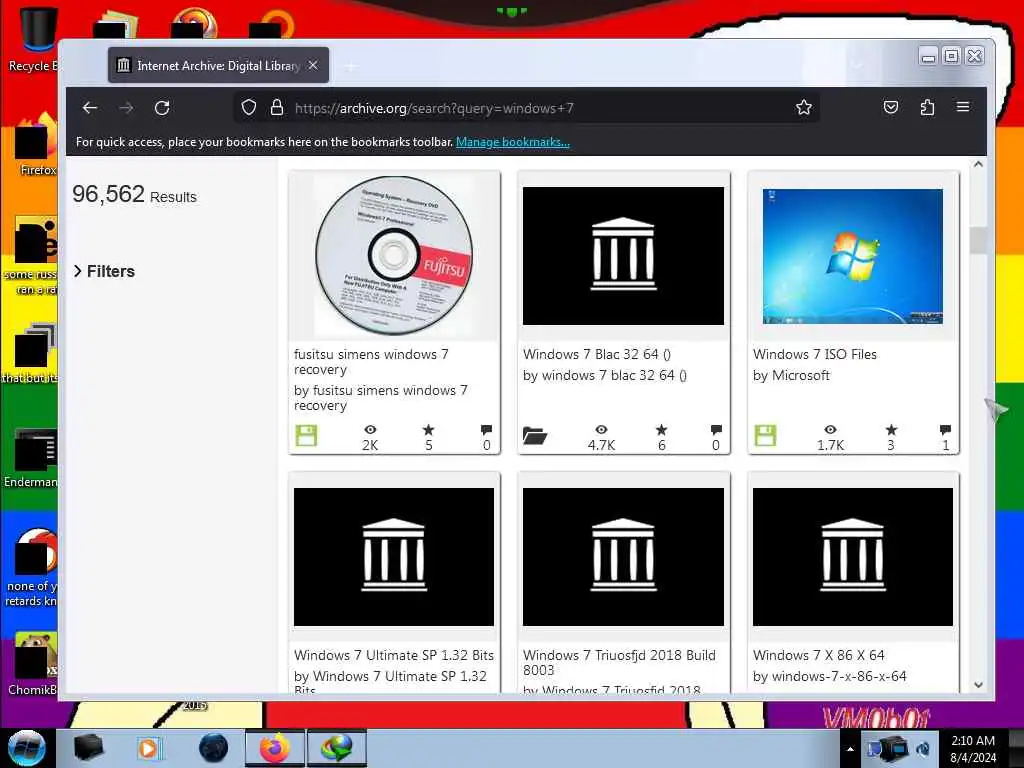Open Windows 7 Triuosfjd 2018 Build 8003 title
This screenshot has height=768, width=1024.
[619, 662]
